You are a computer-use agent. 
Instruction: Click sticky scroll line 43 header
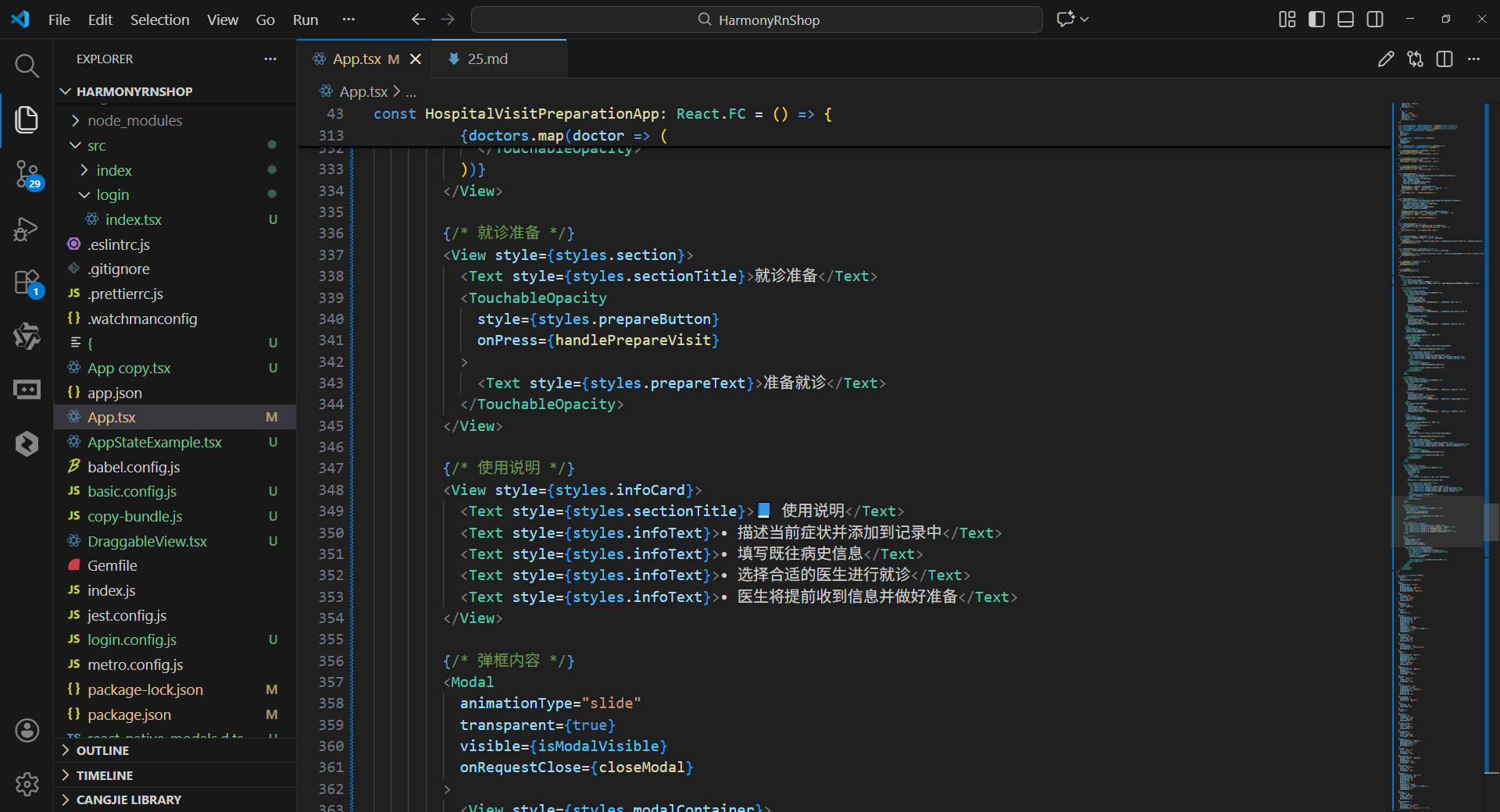click(x=844, y=114)
